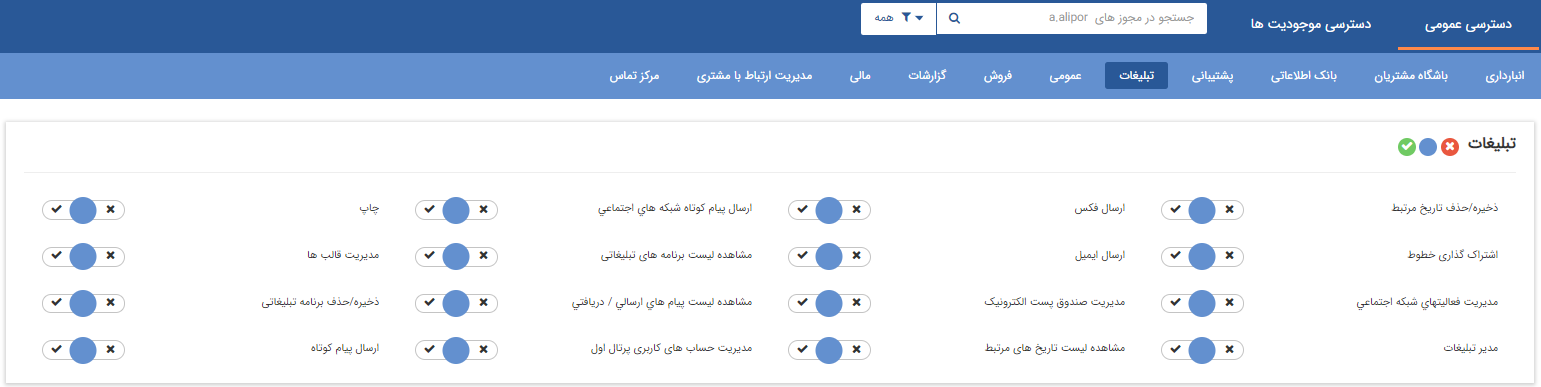Click checkmark on ارسال پیام کوتاه toggle
Image resolution: width=1541 pixels, height=387 pixels.
pyautogui.click(x=56, y=350)
